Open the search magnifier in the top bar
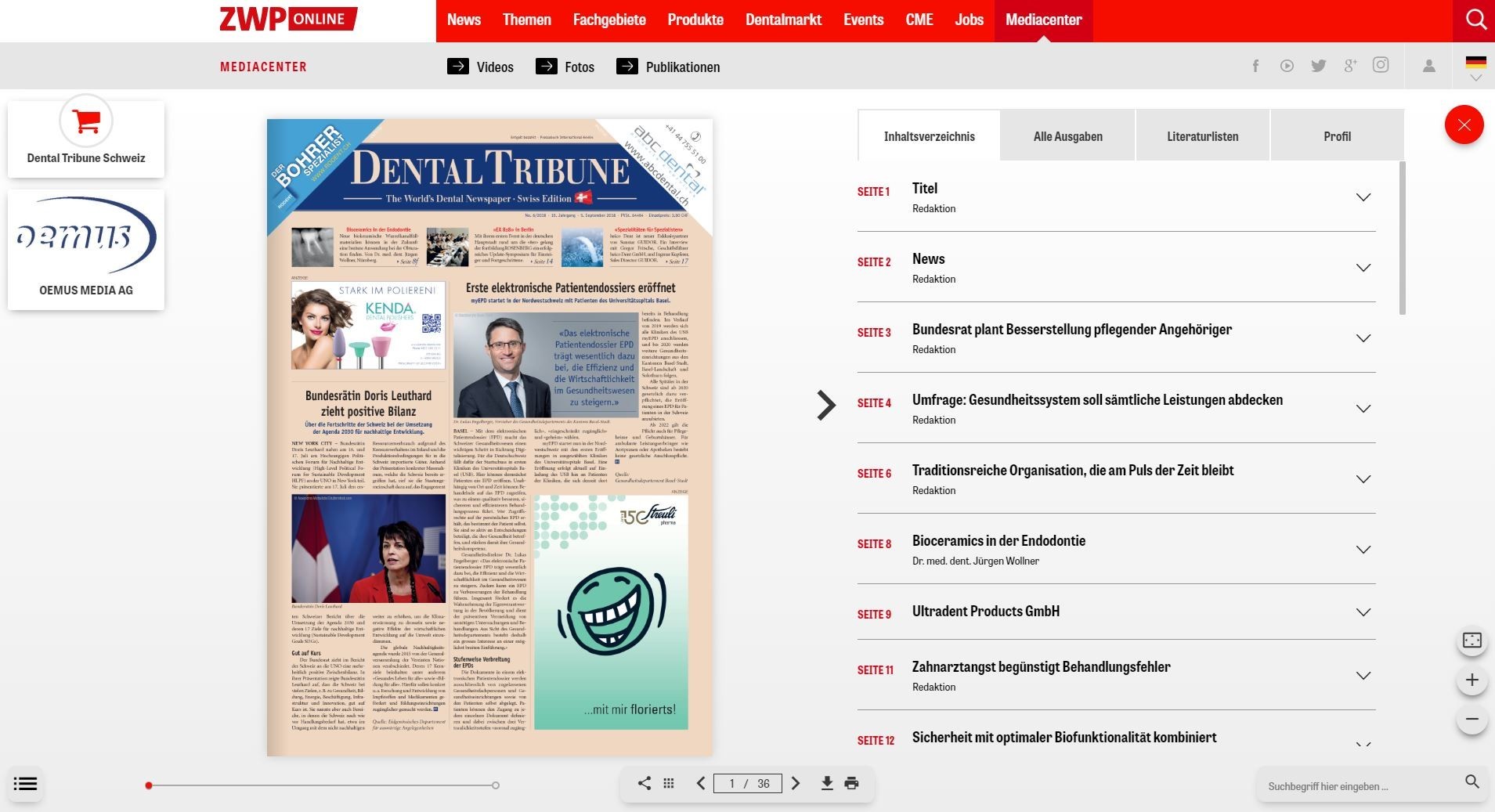Viewport: 1495px width, 812px height. click(x=1475, y=20)
